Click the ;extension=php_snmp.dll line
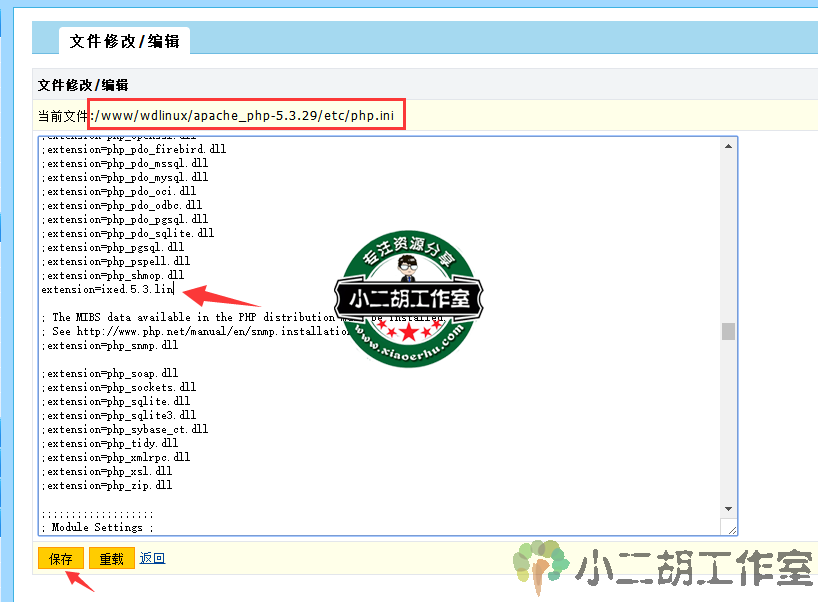Image resolution: width=818 pixels, height=602 pixels. click(x=110, y=345)
